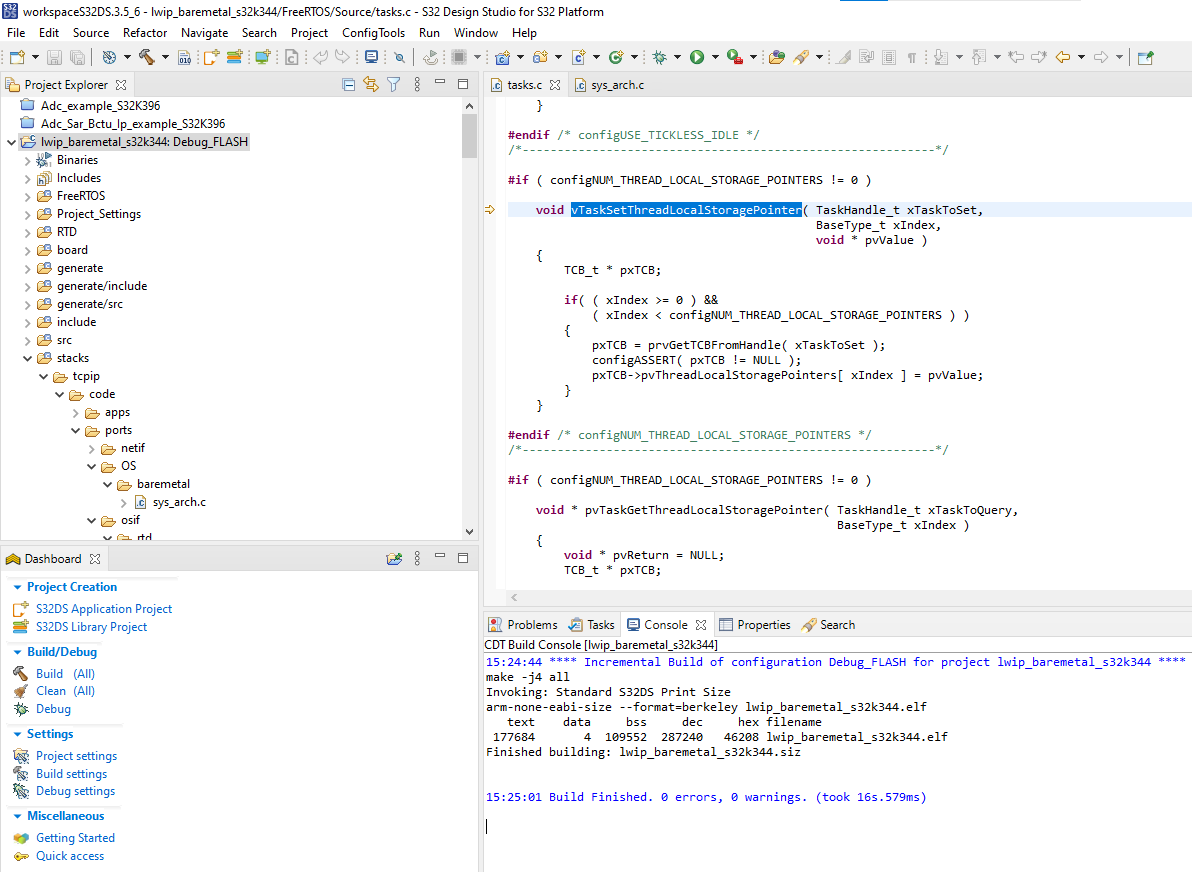
Task: Click the Project Explorer vertical scrollbar thumb
Action: point(469,135)
